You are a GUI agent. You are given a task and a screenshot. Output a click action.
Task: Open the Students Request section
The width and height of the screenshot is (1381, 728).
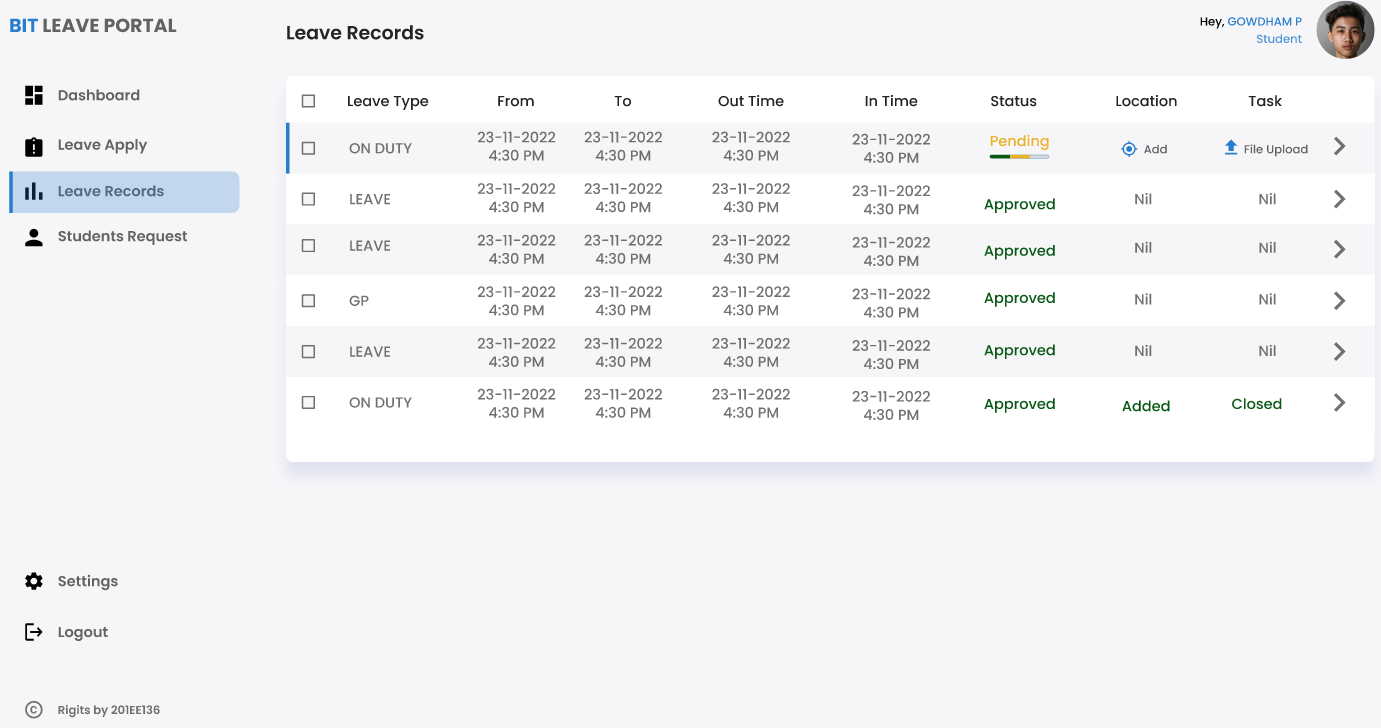pos(124,236)
